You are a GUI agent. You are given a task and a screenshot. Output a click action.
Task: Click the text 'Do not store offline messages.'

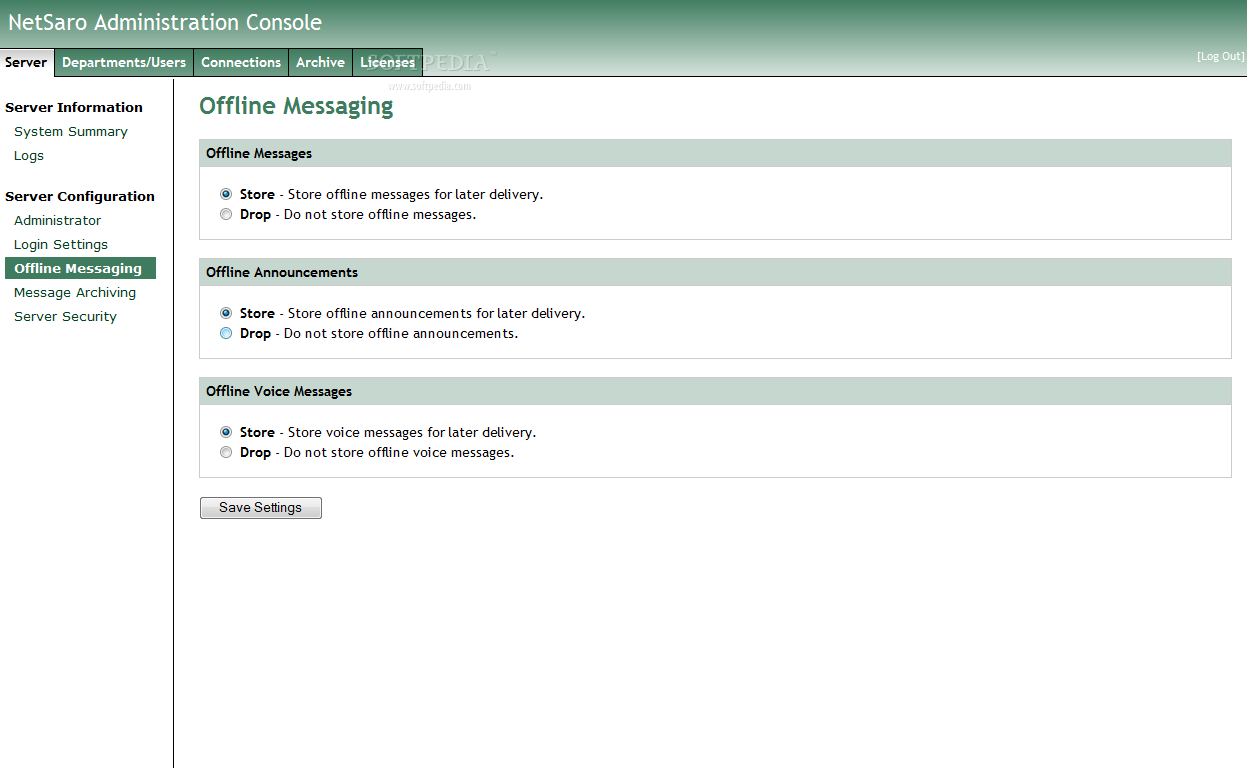point(380,214)
